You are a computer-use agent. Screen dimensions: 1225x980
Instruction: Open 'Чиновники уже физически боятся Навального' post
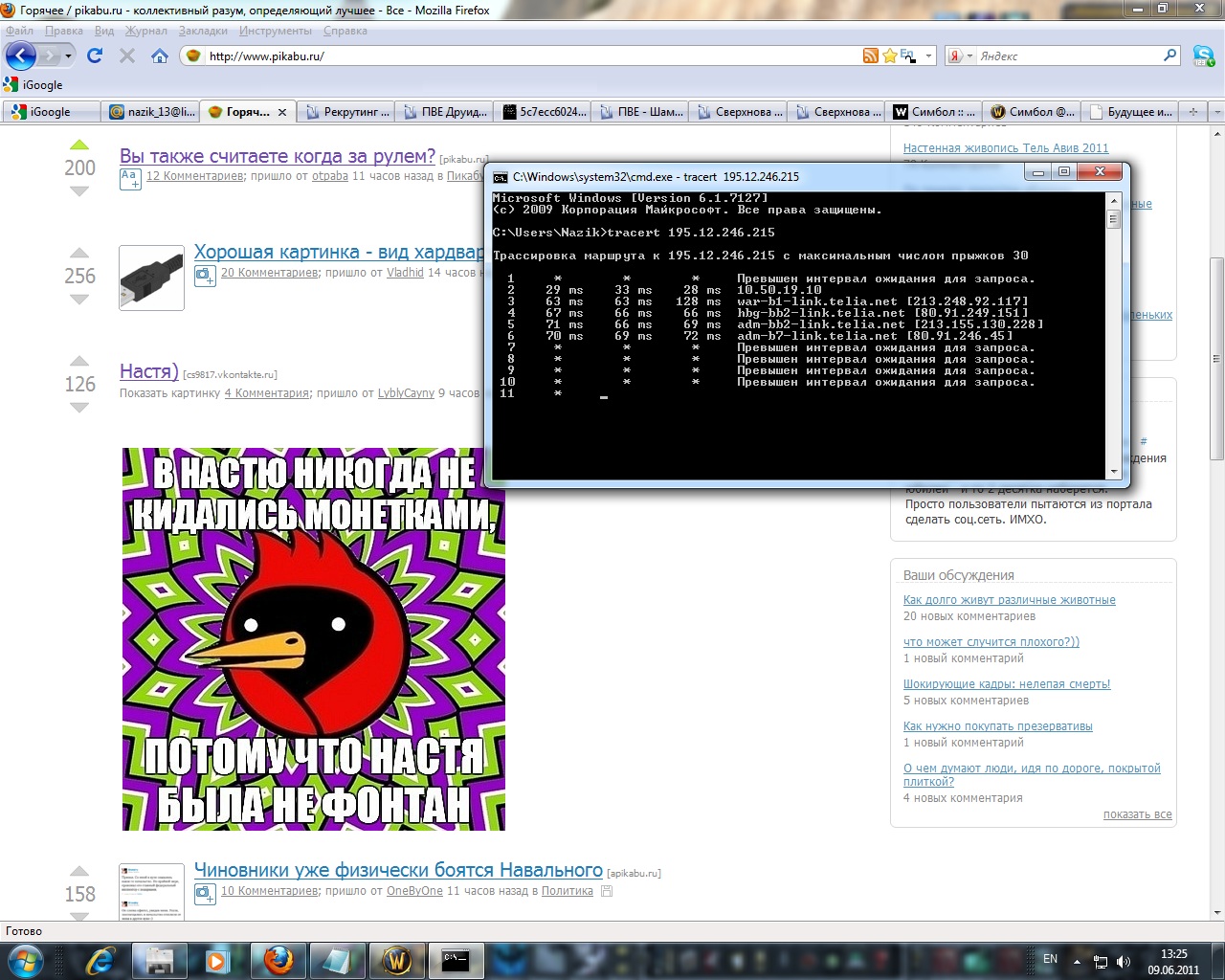398,870
